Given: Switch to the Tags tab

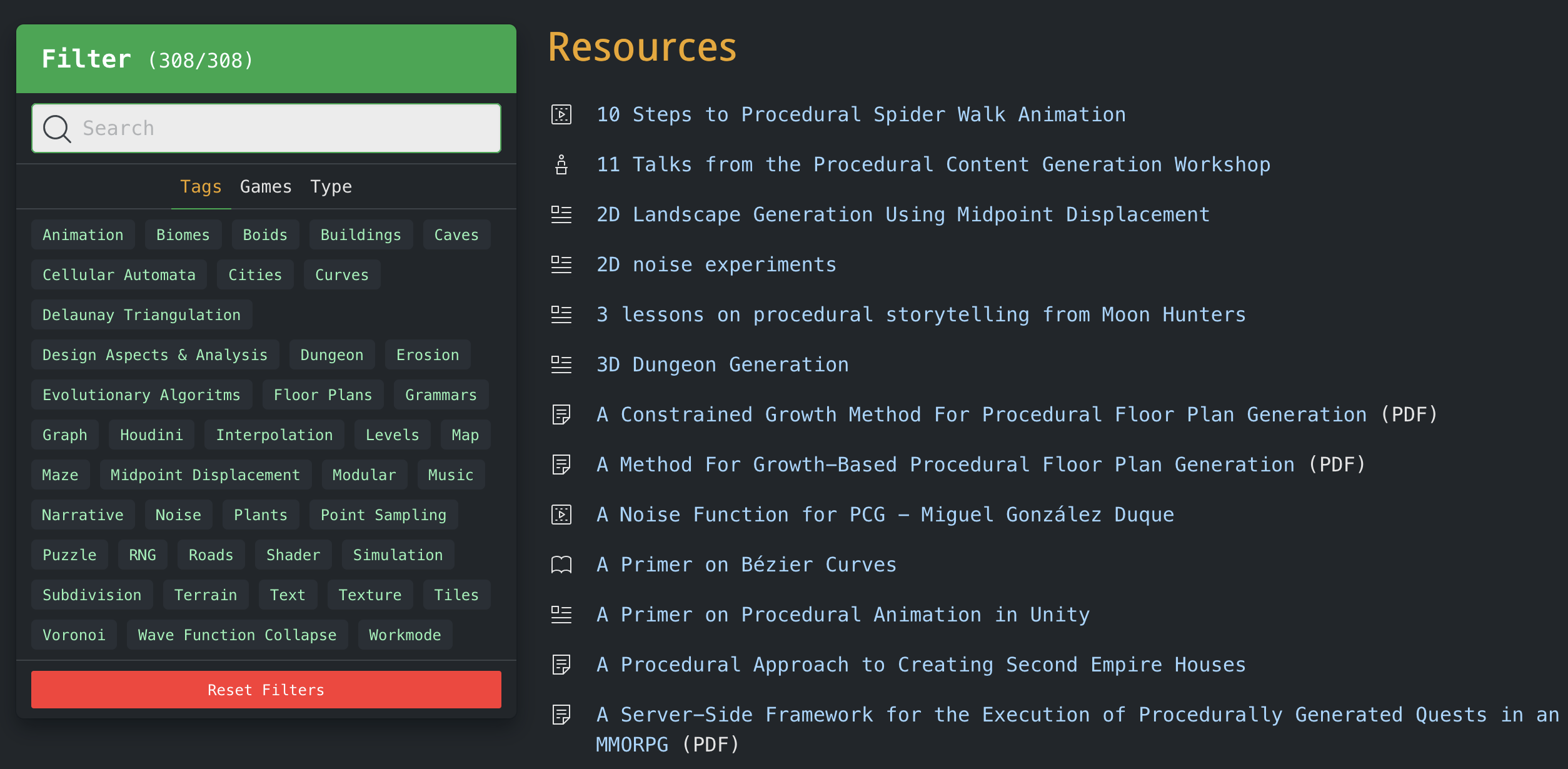Looking at the screenshot, I should 201,186.
